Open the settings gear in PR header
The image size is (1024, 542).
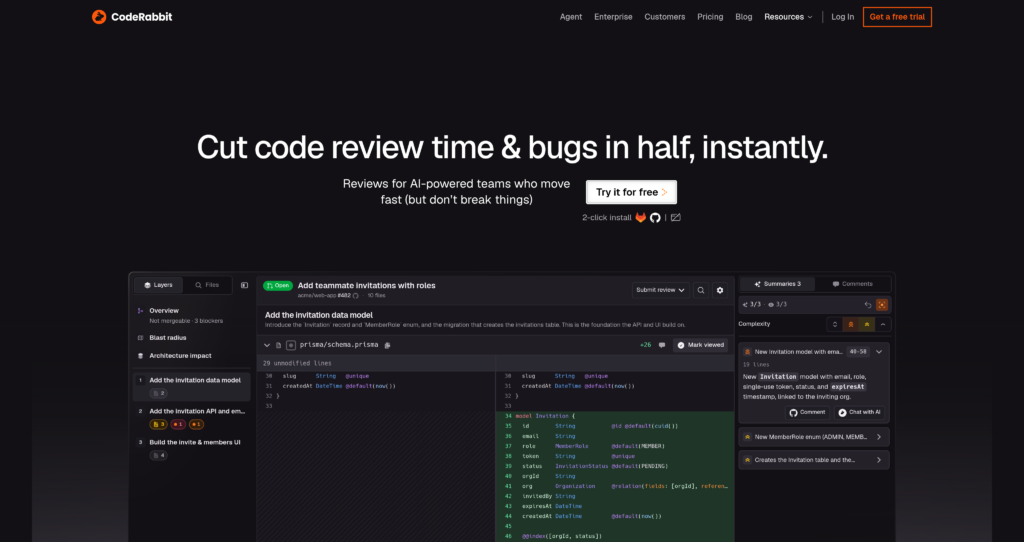720,291
